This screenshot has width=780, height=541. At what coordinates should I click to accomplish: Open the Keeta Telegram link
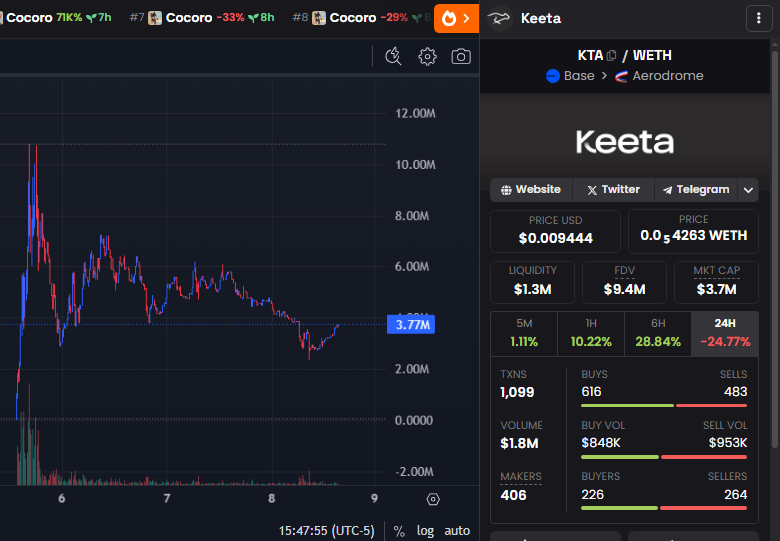click(x=696, y=189)
